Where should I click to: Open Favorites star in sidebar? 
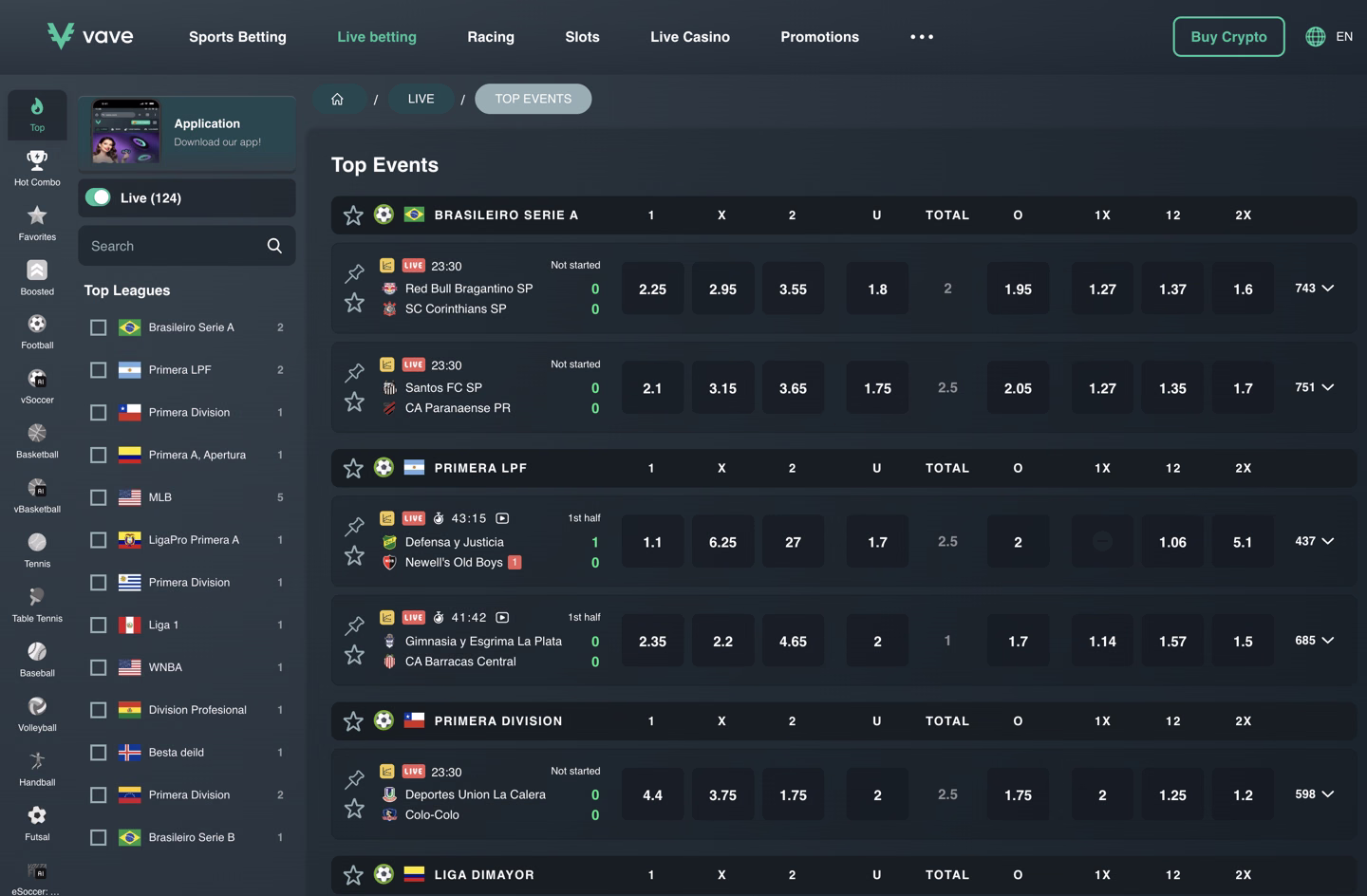tap(37, 215)
